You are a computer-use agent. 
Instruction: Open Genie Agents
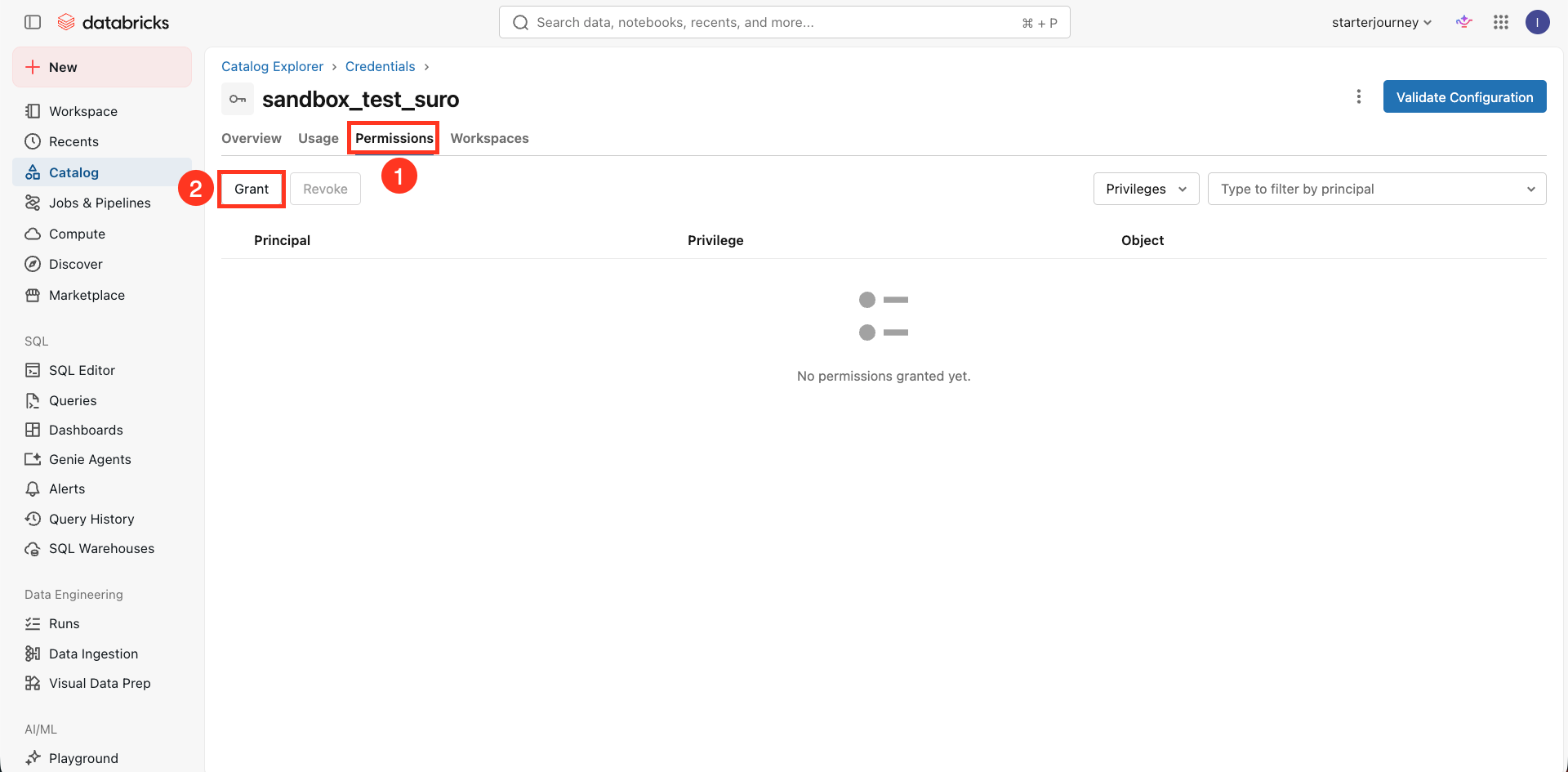point(102,459)
